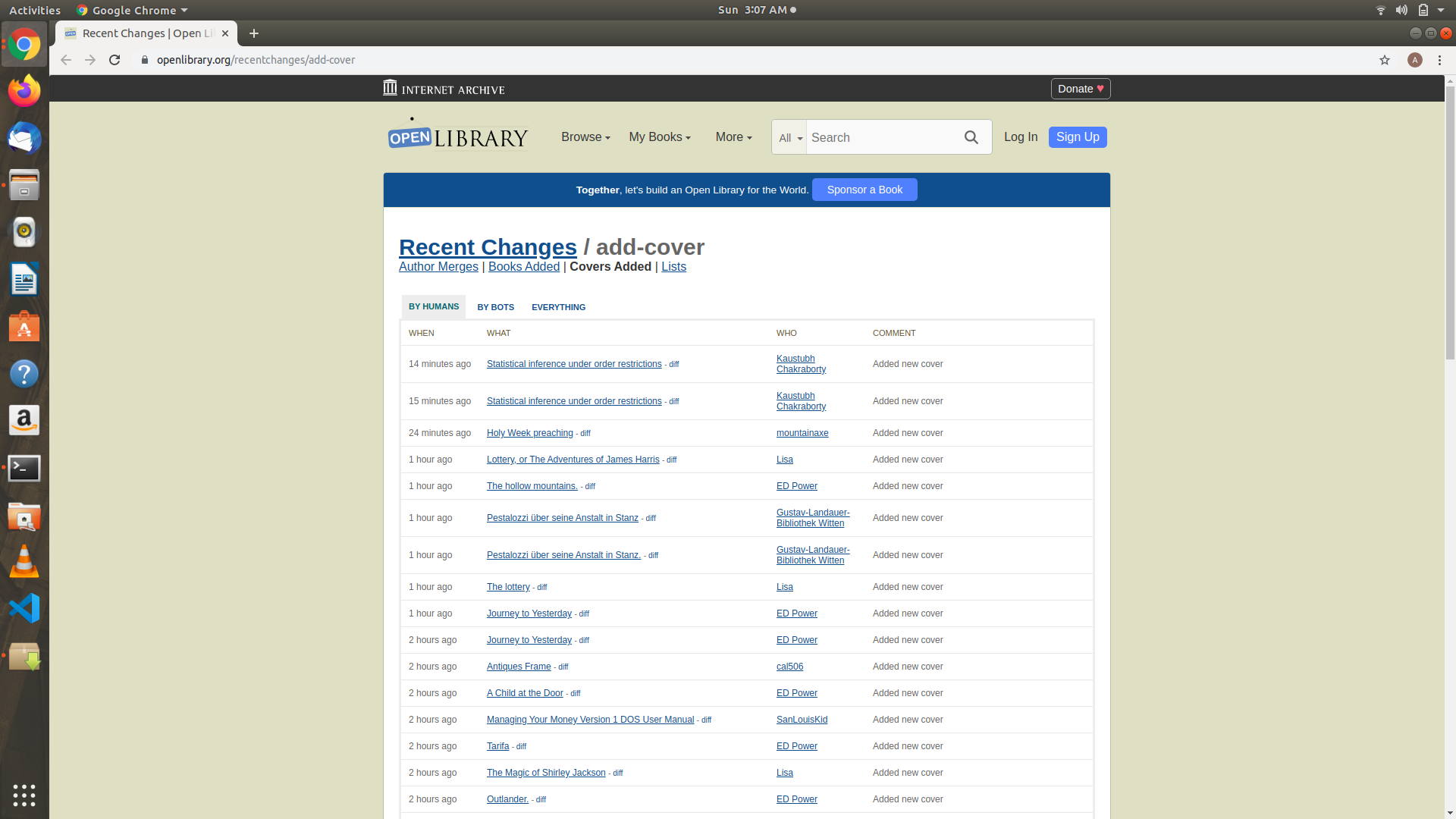
Task: Open diff for The hollow mountains
Action: 590,487
